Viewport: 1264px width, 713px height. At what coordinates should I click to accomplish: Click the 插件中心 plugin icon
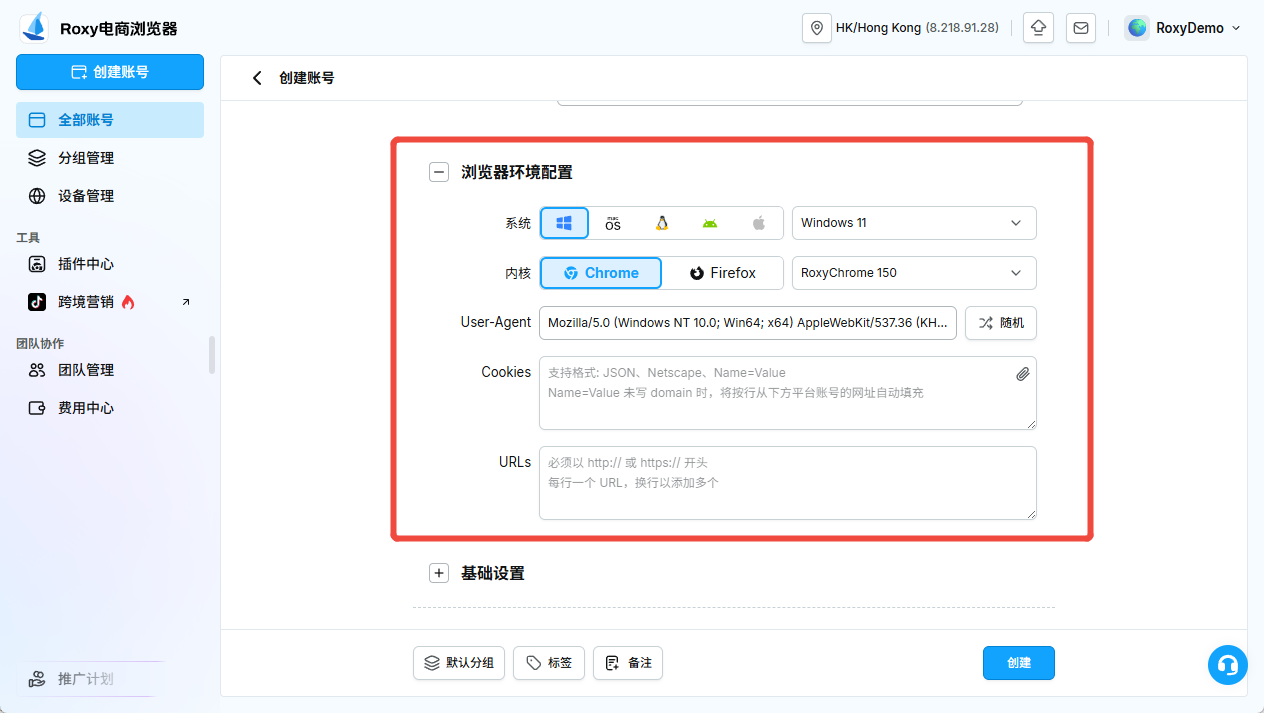(x=37, y=264)
